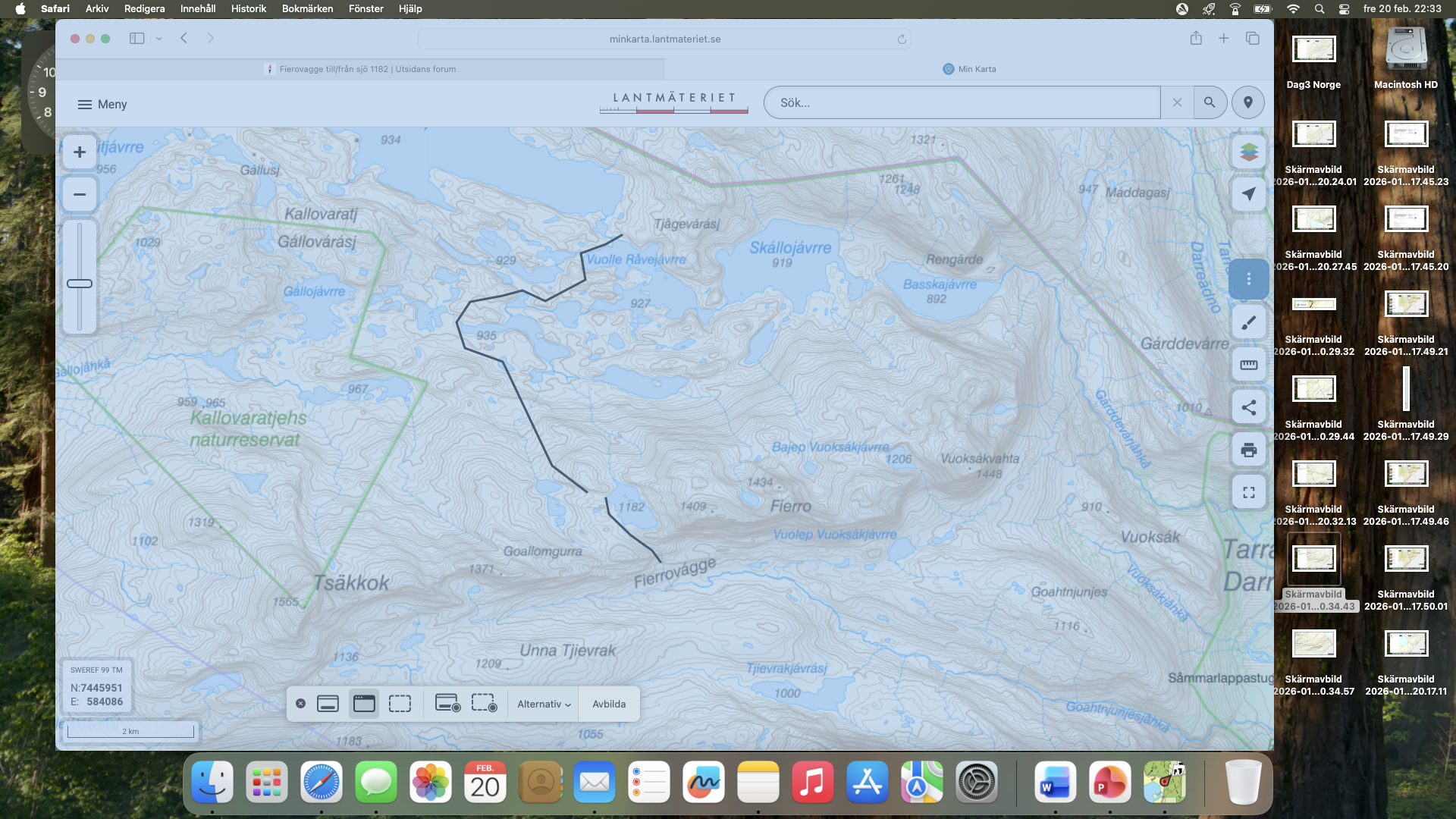Click the map zoom slider handle
This screenshot has width=1456, height=819.
point(80,284)
